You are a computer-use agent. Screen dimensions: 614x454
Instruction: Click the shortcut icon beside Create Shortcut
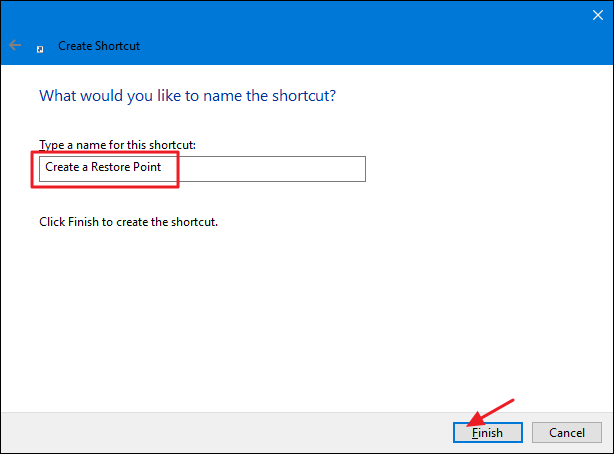coord(40,49)
